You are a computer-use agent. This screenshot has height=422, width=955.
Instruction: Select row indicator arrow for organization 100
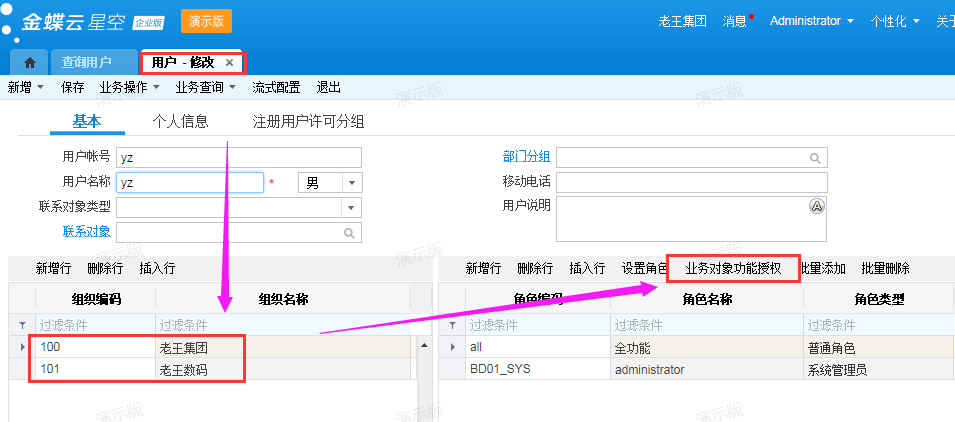tap(23, 347)
